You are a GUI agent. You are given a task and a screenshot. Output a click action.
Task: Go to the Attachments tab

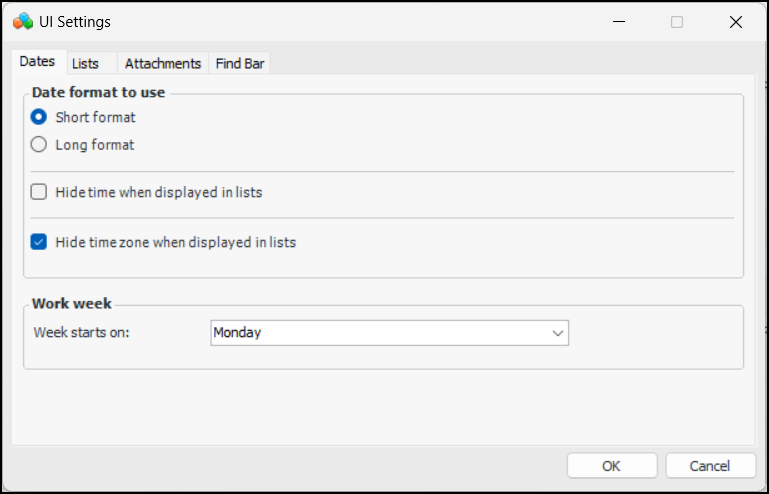162,63
